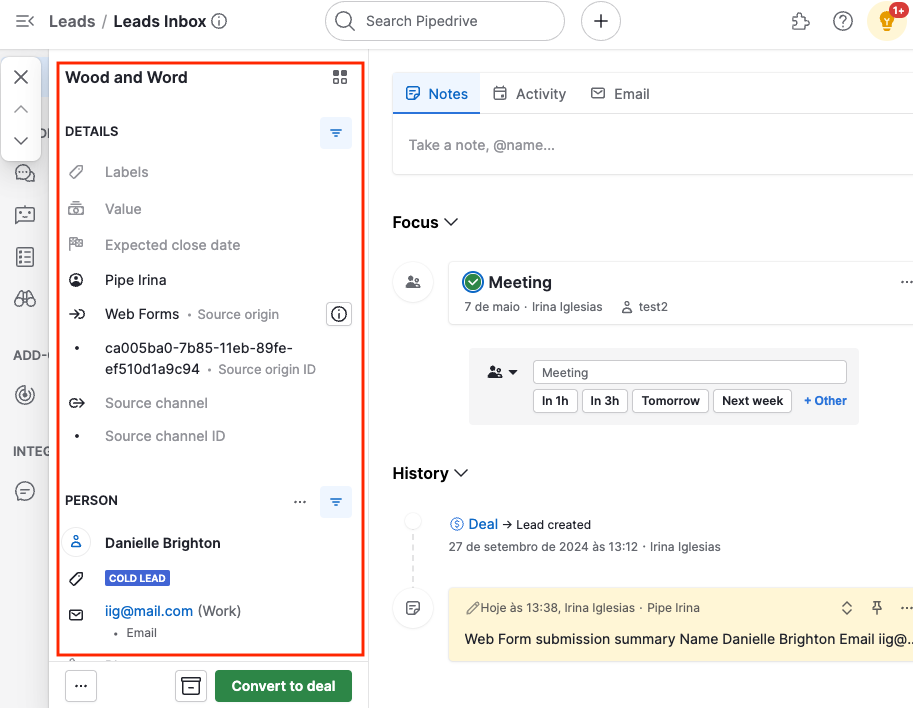Schedule activity In 1h
The image size is (913, 708).
click(555, 401)
